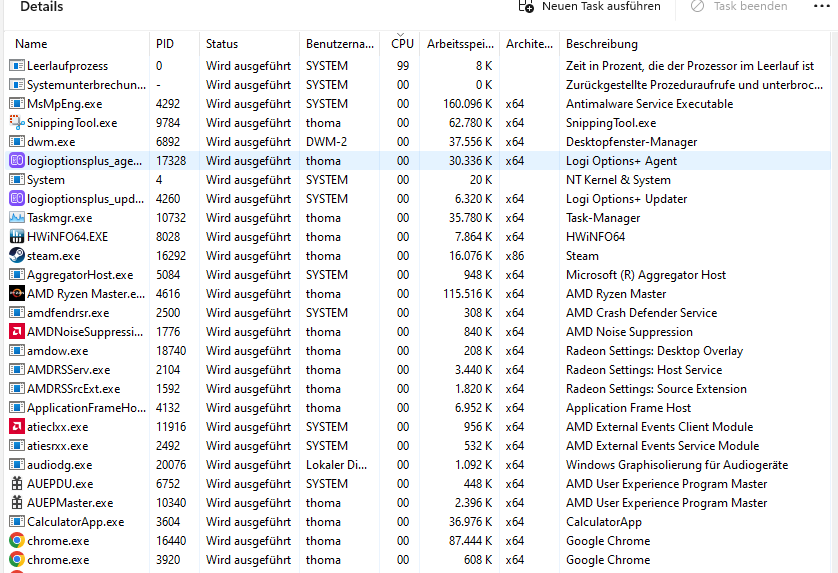Click the steam.exe process icon
This screenshot has height=573, width=838.
(17, 256)
